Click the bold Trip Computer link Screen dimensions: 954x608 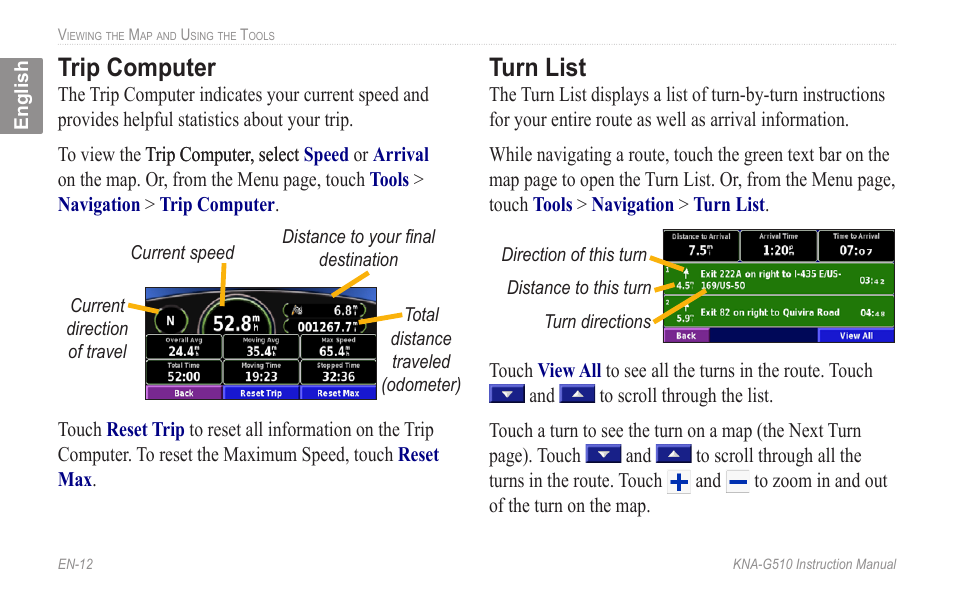point(217,204)
